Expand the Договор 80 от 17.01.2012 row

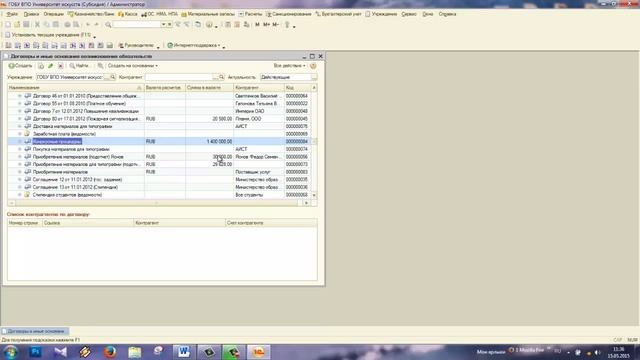20,119
